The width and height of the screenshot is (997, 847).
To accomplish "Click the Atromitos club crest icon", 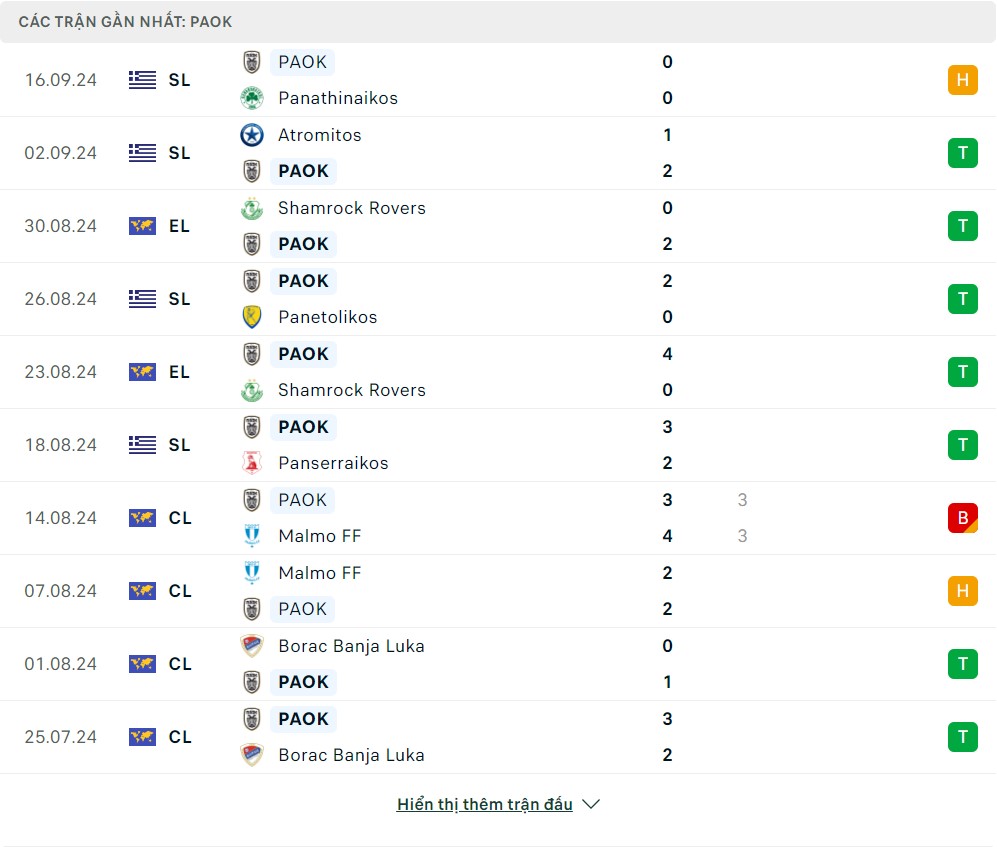I will click(x=251, y=135).
